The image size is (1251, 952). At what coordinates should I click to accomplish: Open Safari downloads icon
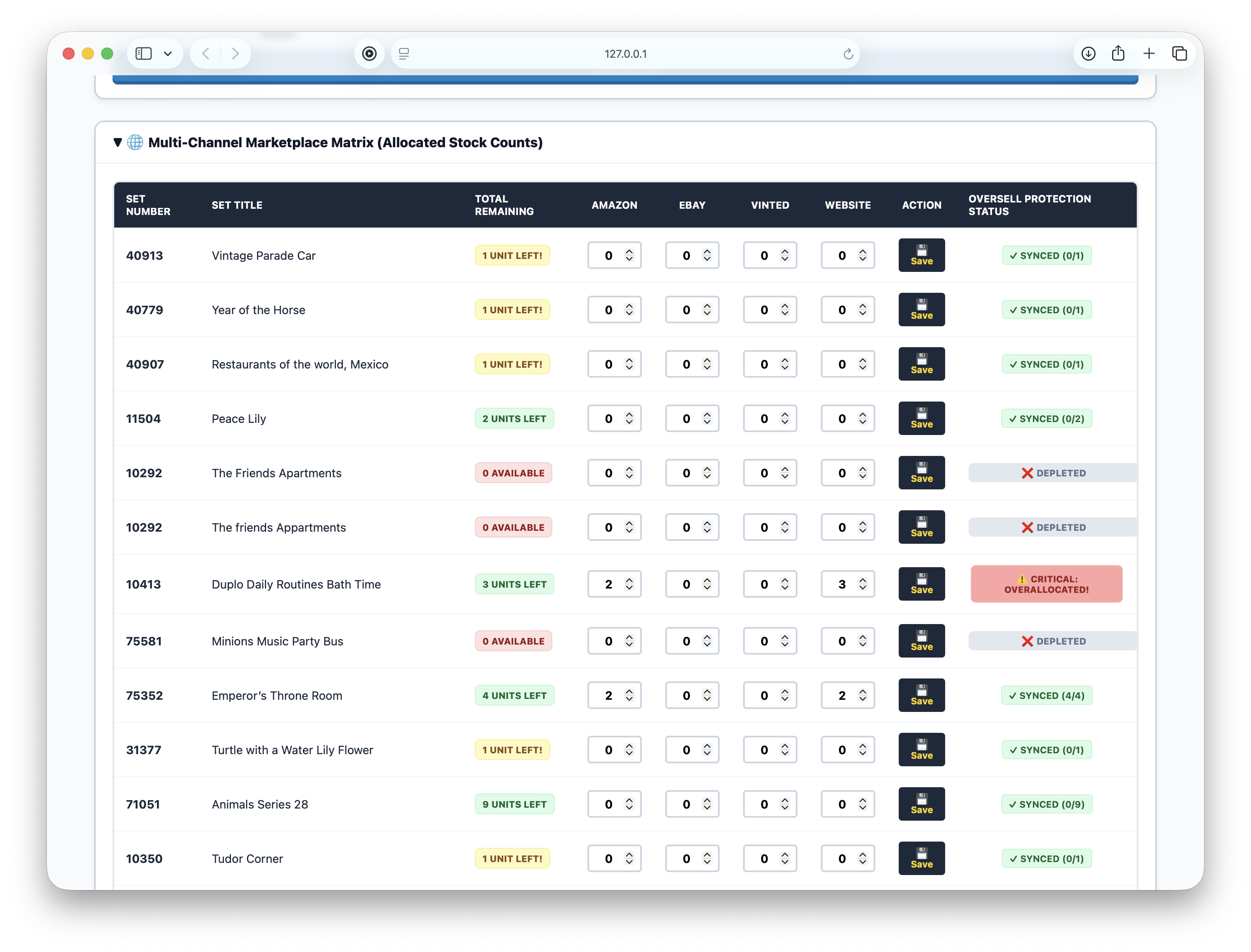coord(1088,54)
